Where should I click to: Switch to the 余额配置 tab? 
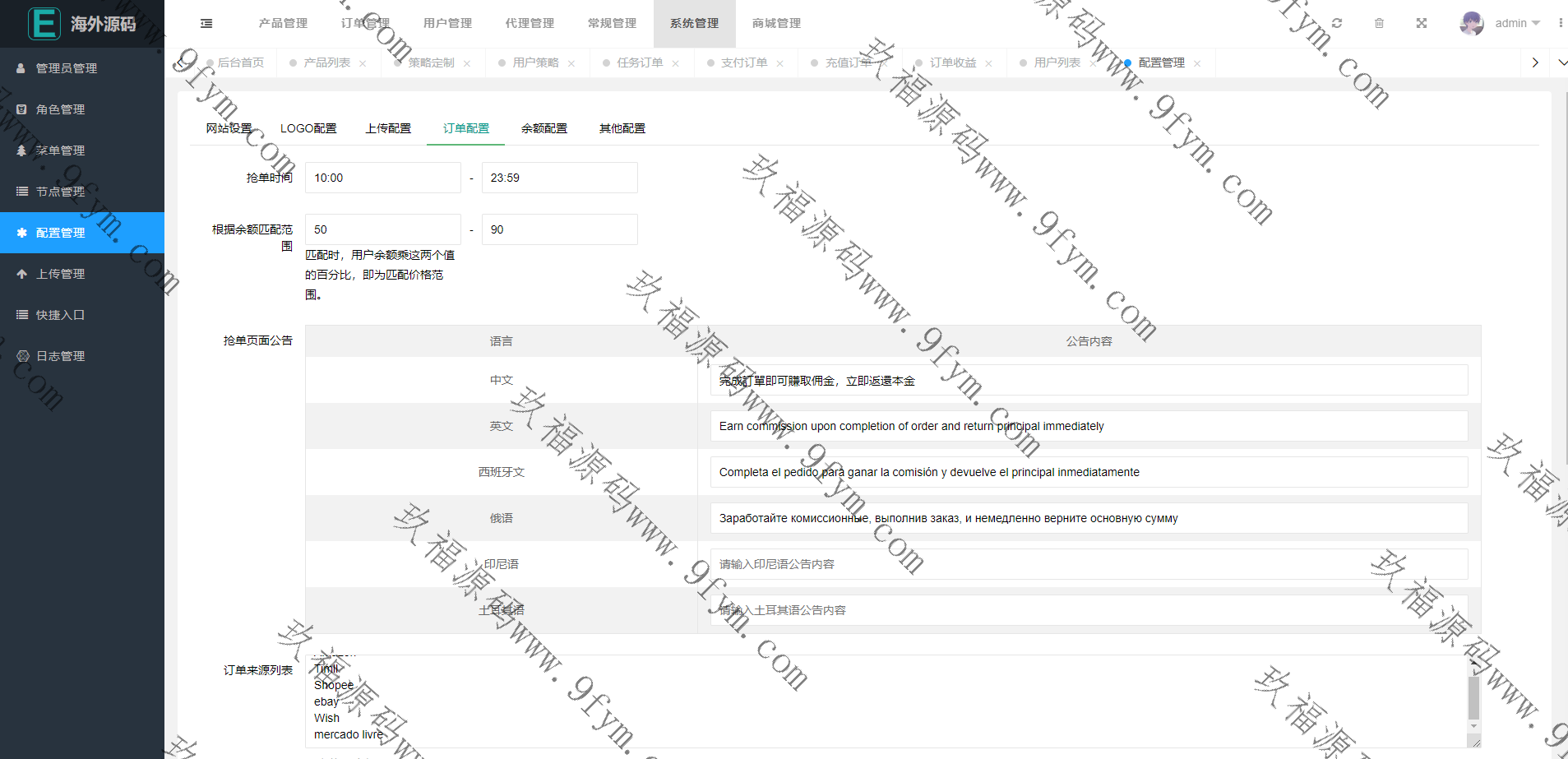543,128
